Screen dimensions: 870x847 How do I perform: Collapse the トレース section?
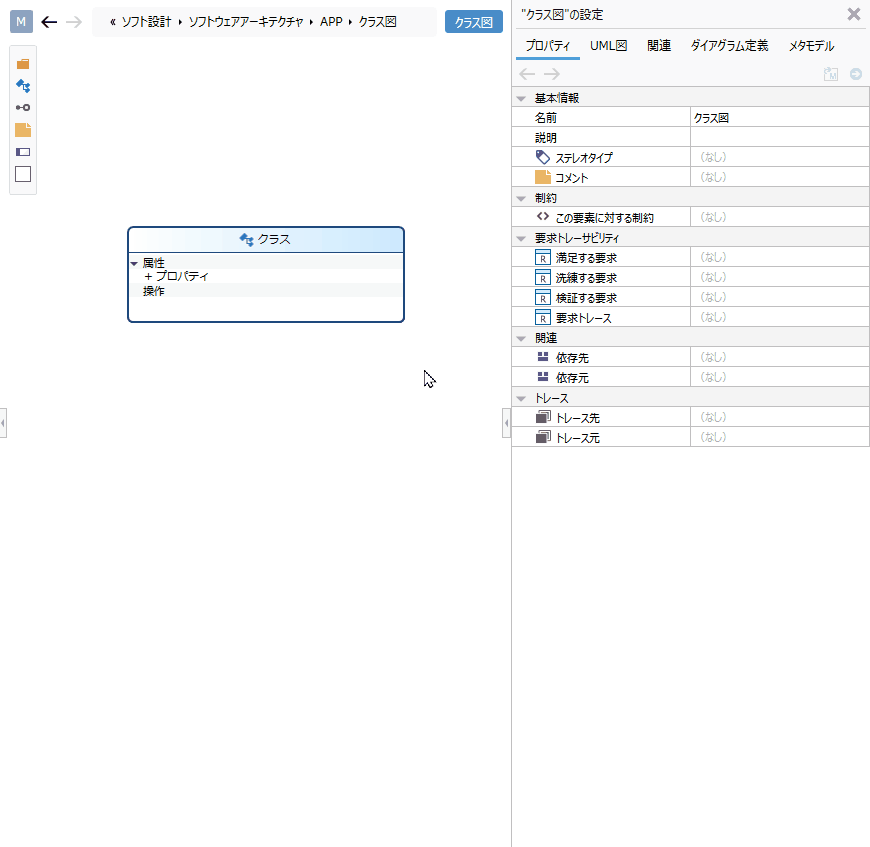[x=521, y=398]
